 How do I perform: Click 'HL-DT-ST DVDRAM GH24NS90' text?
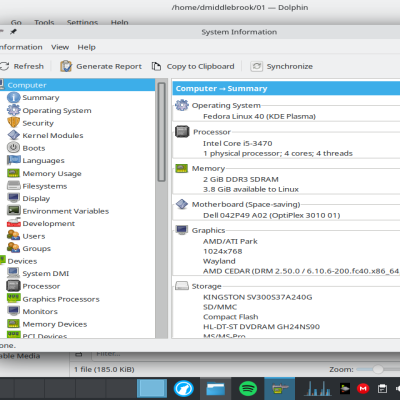click(261, 326)
